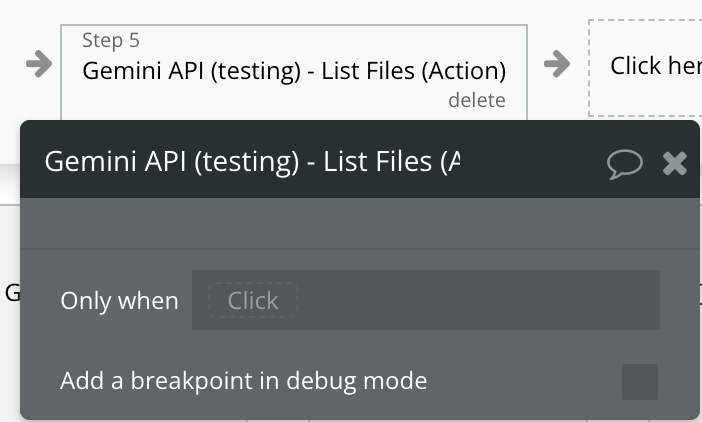Click the dashed 'Click' placeholder beside Only when
Viewport: 702px width, 422px height.
click(x=252, y=300)
